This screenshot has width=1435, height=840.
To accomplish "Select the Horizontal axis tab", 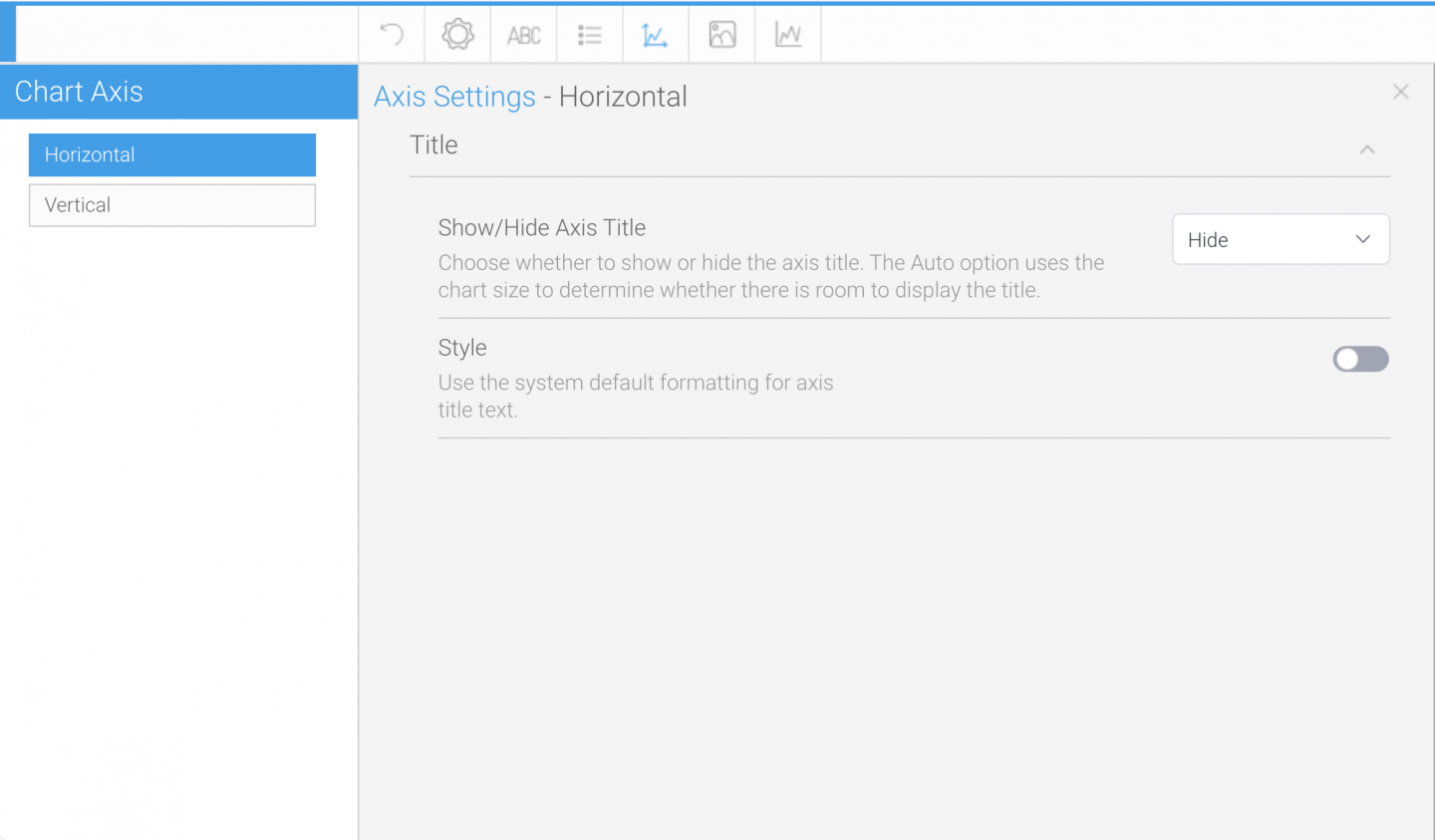I will click(172, 154).
